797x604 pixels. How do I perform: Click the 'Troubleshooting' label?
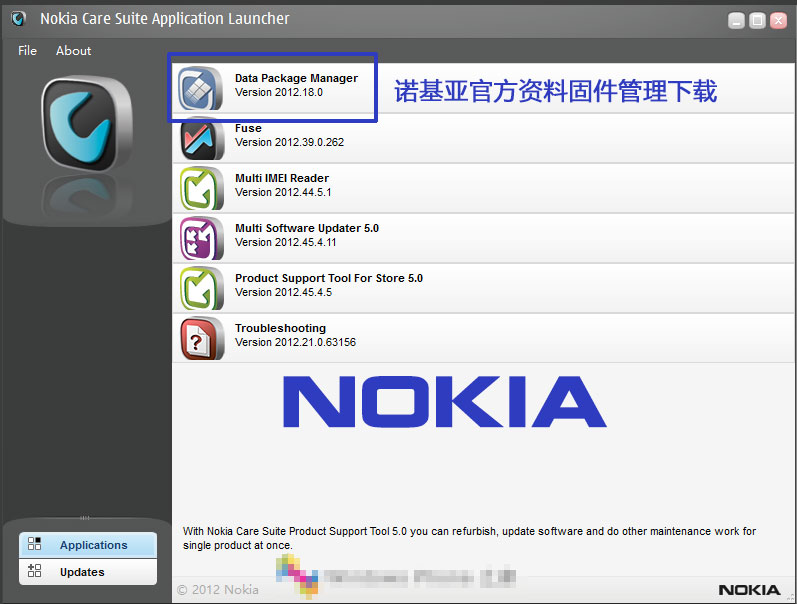pos(281,328)
